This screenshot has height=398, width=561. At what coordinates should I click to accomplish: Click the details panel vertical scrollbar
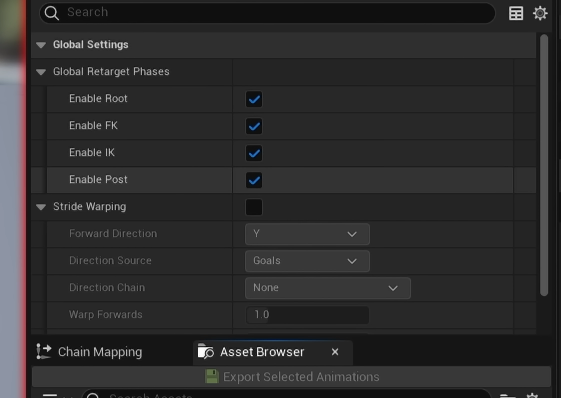point(544,165)
